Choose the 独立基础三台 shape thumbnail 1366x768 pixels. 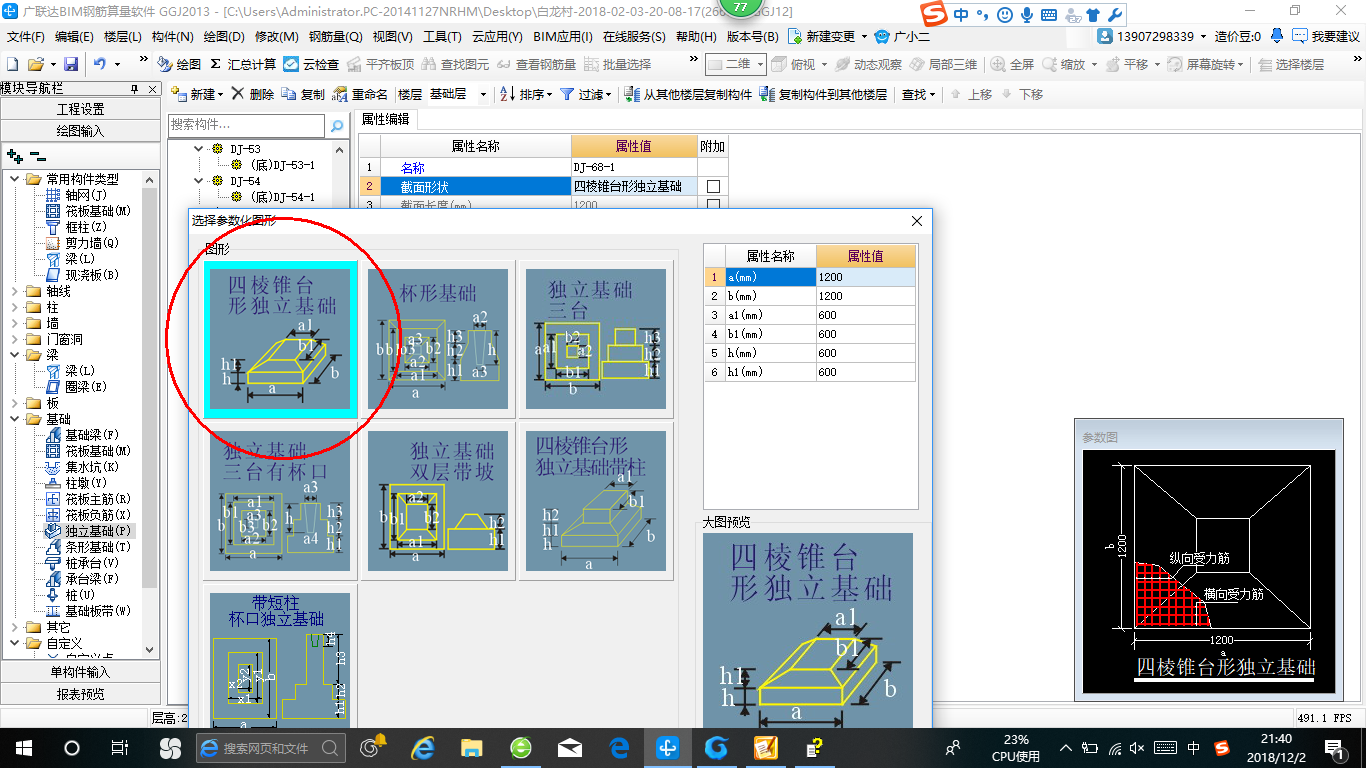pyautogui.click(x=595, y=338)
